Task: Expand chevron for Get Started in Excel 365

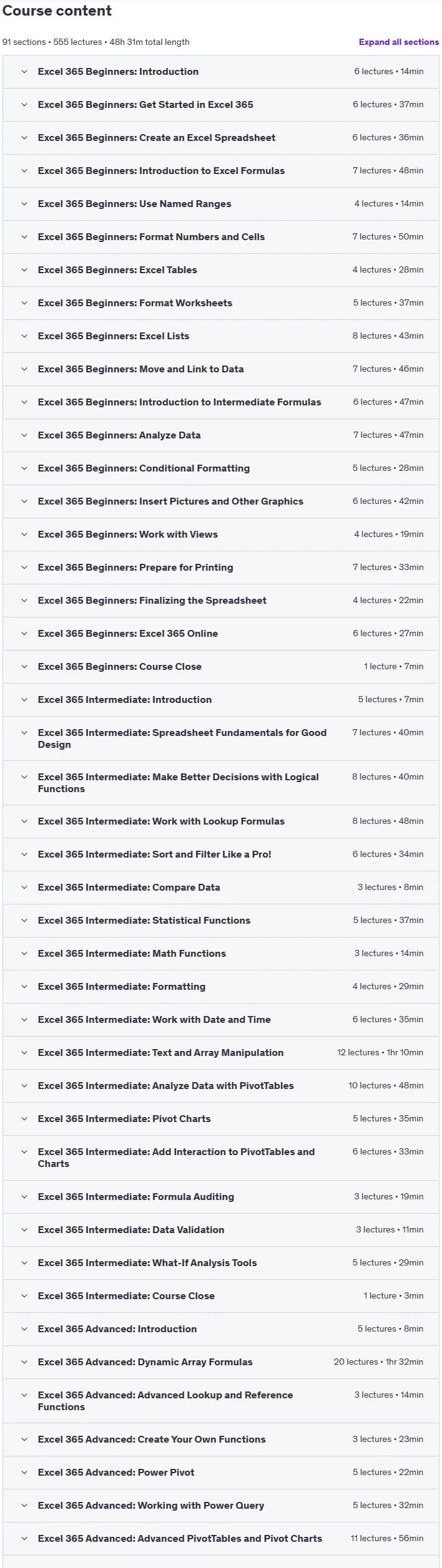Action: (x=24, y=105)
